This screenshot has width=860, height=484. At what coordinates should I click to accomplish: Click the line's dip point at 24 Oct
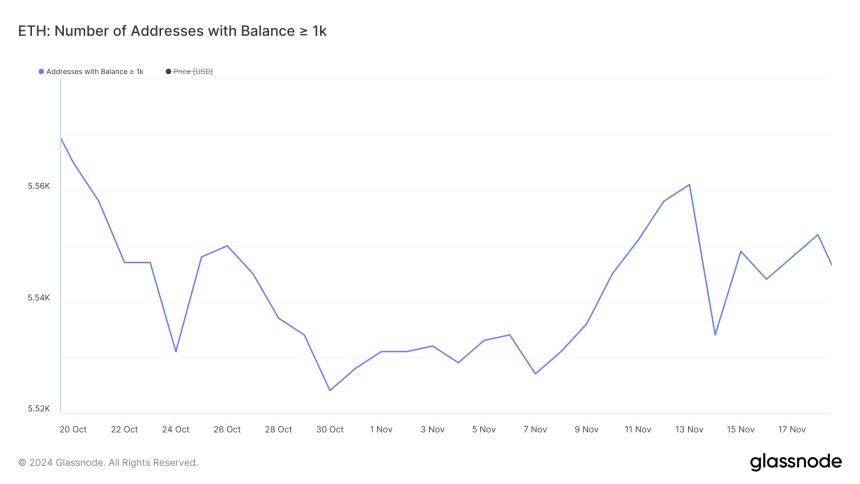pos(176,351)
